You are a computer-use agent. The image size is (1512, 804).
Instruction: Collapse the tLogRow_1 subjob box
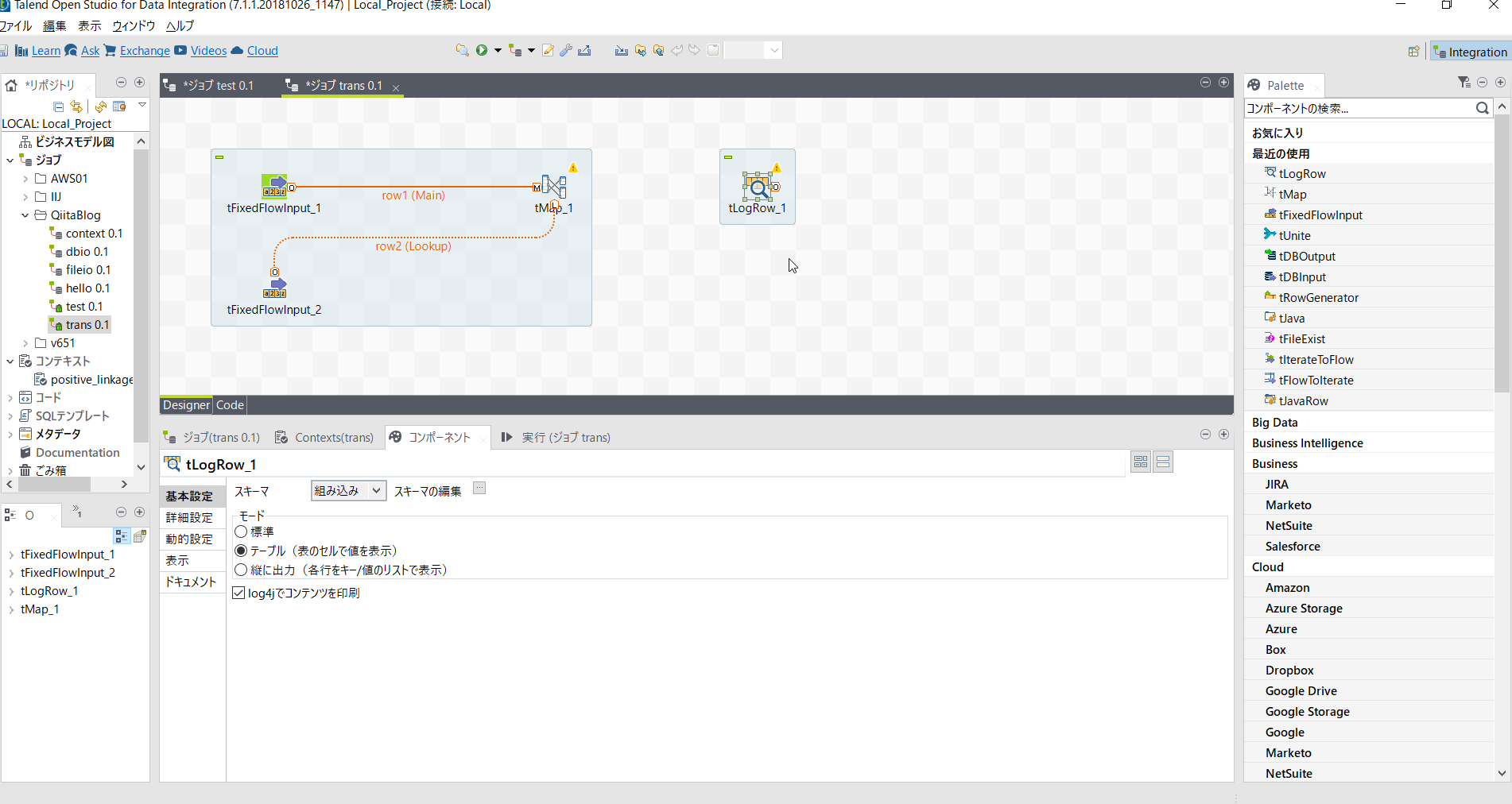click(728, 157)
